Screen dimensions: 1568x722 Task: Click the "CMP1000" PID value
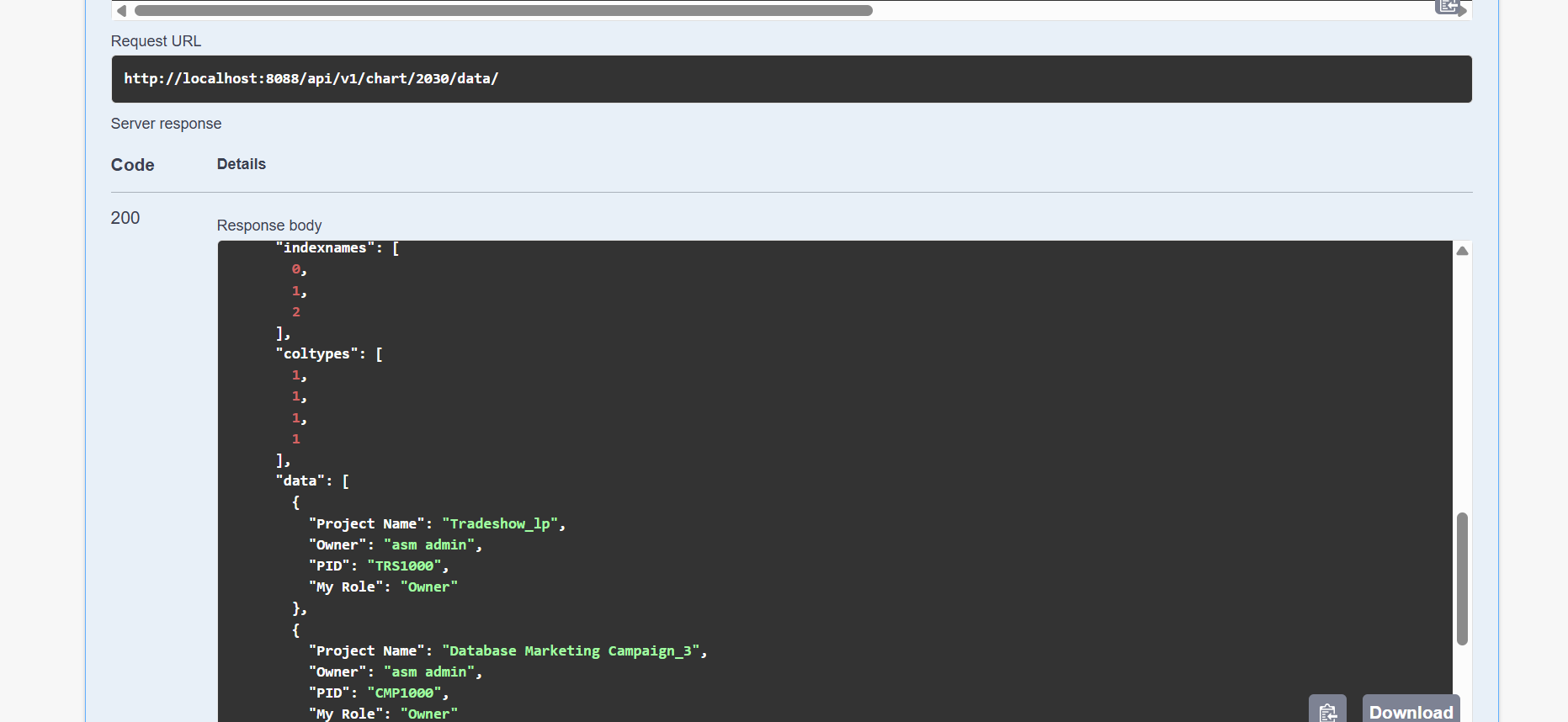(404, 693)
